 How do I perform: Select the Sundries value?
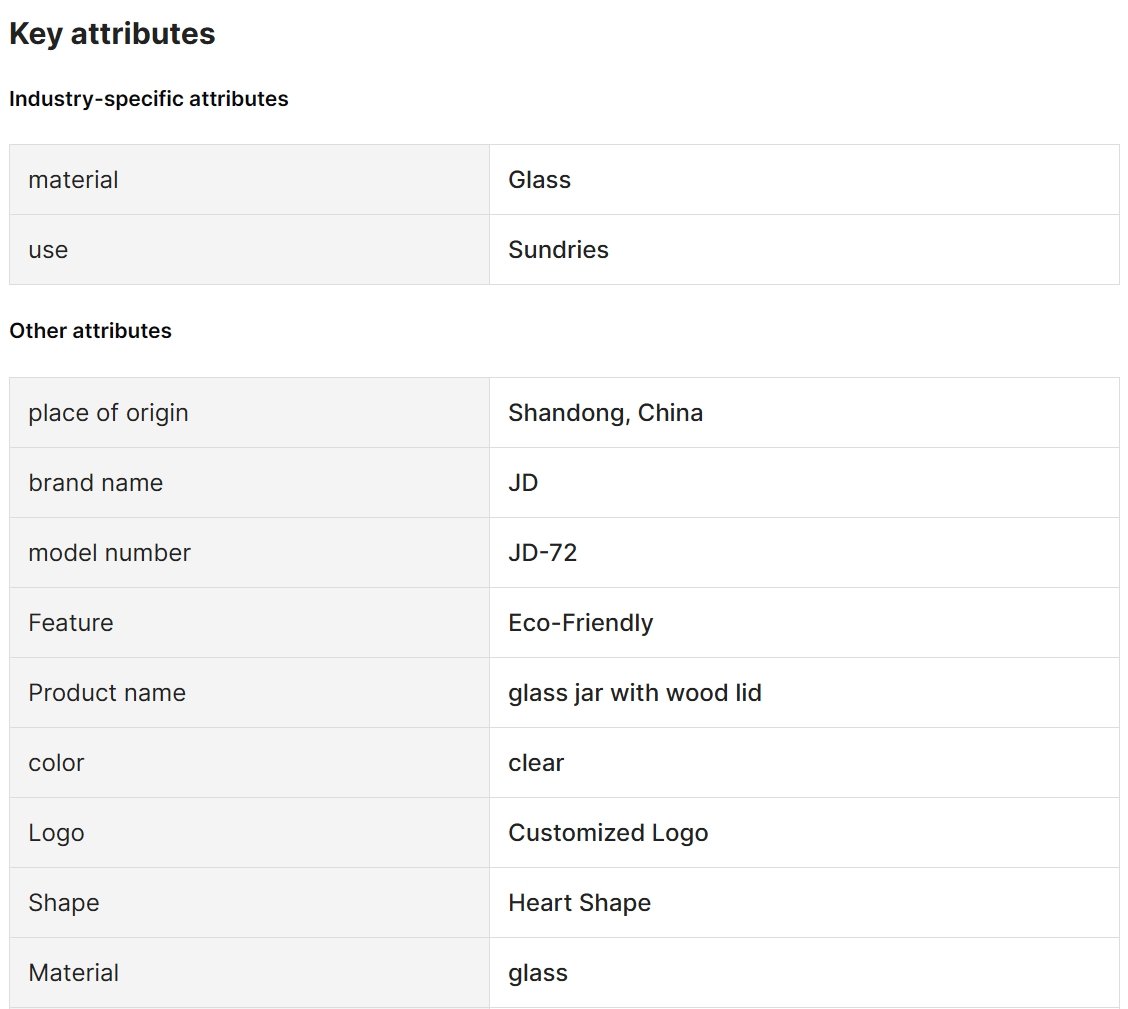click(x=558, y=250)
